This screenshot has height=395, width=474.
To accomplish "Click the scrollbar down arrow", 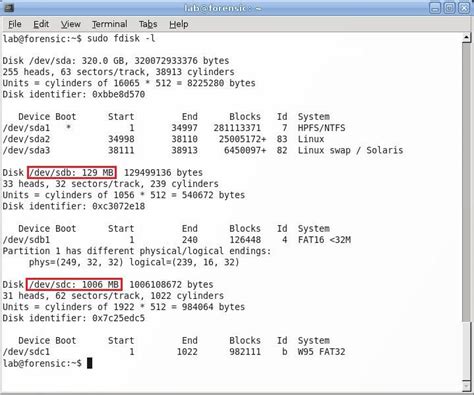I will tap(467, 385).
